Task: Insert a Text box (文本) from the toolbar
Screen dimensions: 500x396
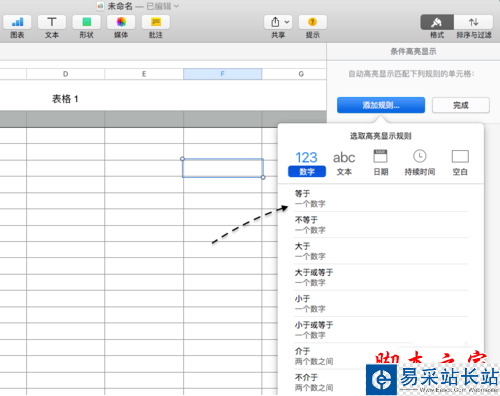Action: pos(52,22)
